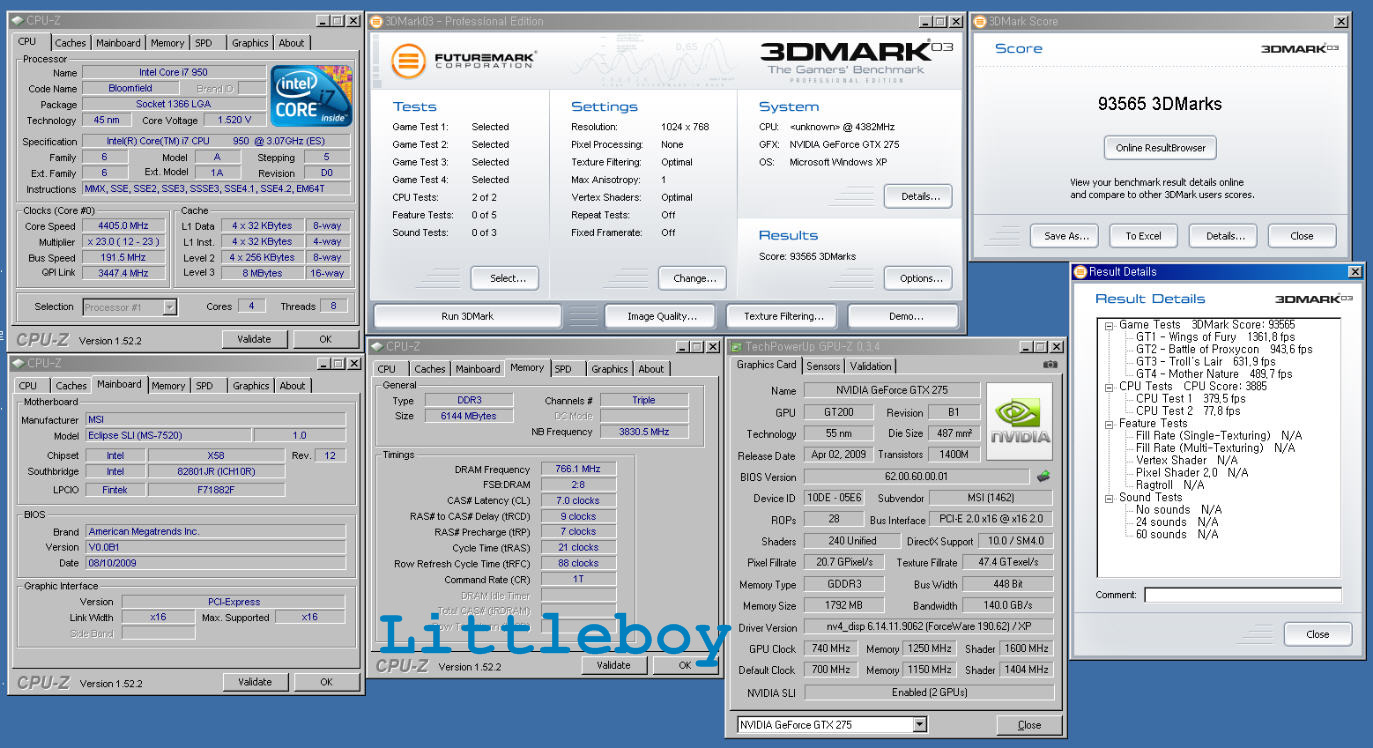The width and height of the screenshot is (1373, 748).
Task: Select the 24 sounds N/A row
Action: 1177,522
